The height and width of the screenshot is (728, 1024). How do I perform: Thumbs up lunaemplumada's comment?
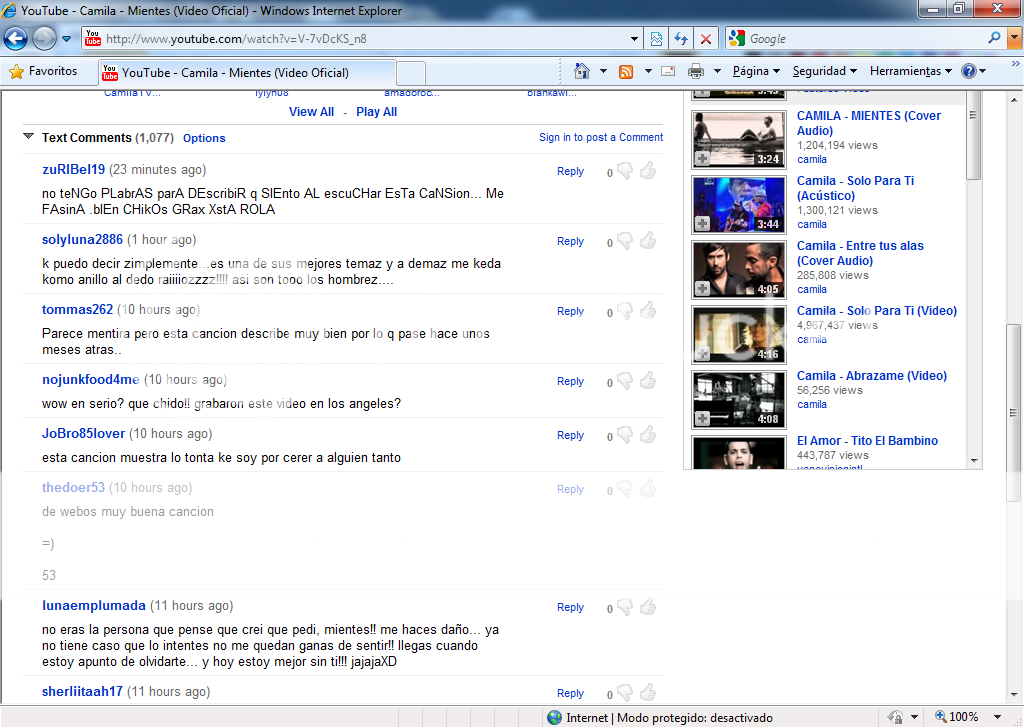coord(647,607)
